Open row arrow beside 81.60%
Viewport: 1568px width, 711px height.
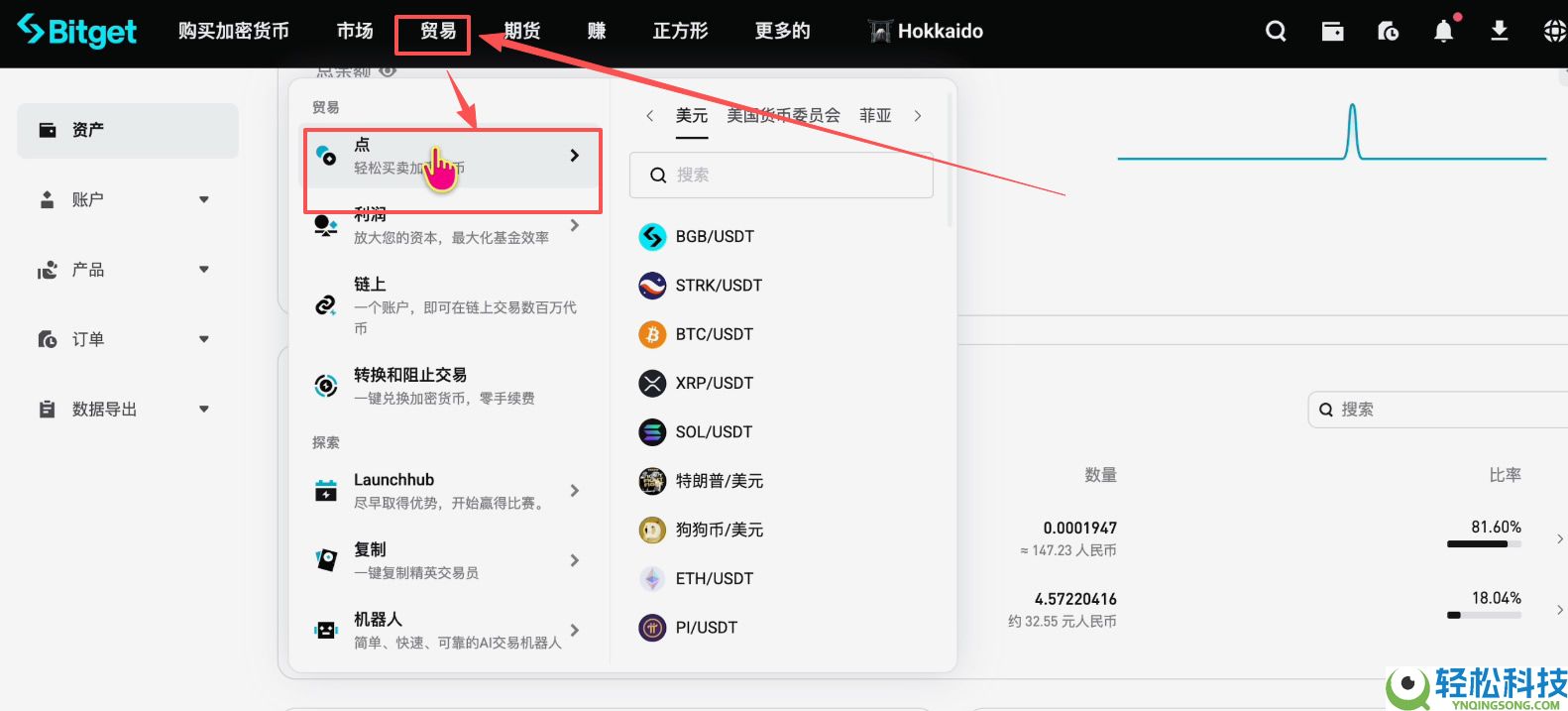(x=1560, y=539)
